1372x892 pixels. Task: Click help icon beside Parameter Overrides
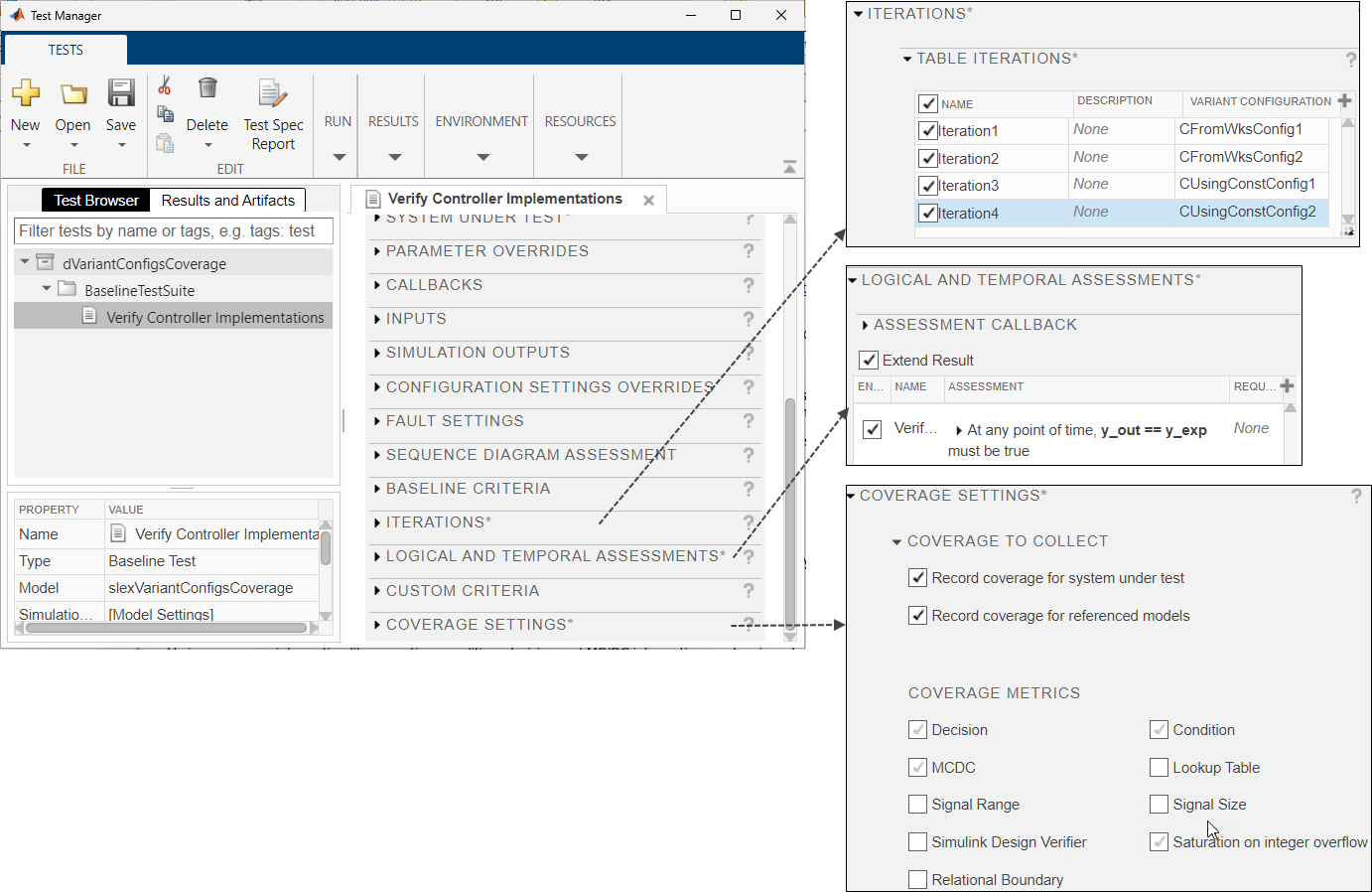pyautogui.click(x=749, y=251)
